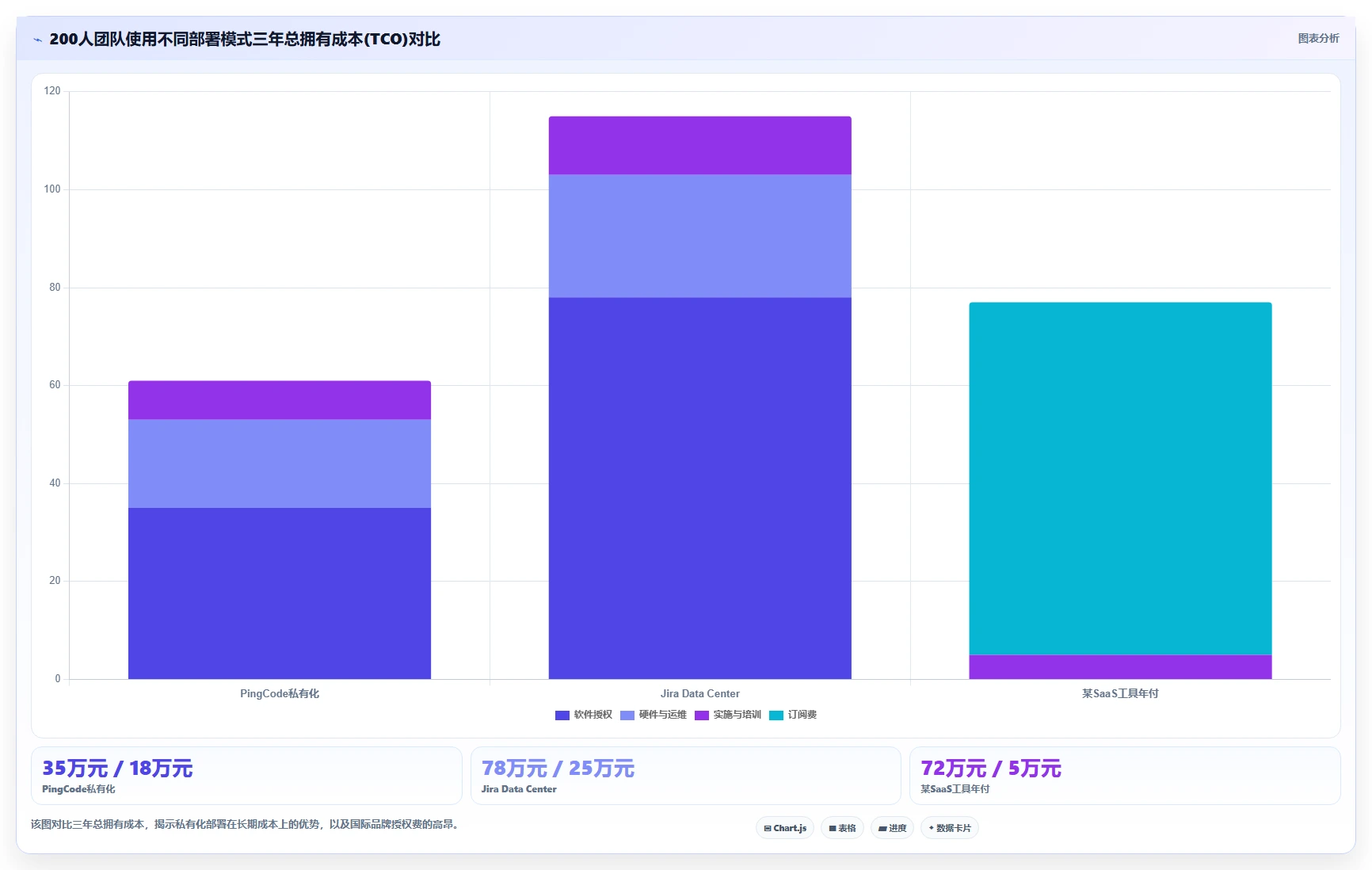Toggle the 订阅费 legend item
This screenshot has height=870, width=1372.
793,715
